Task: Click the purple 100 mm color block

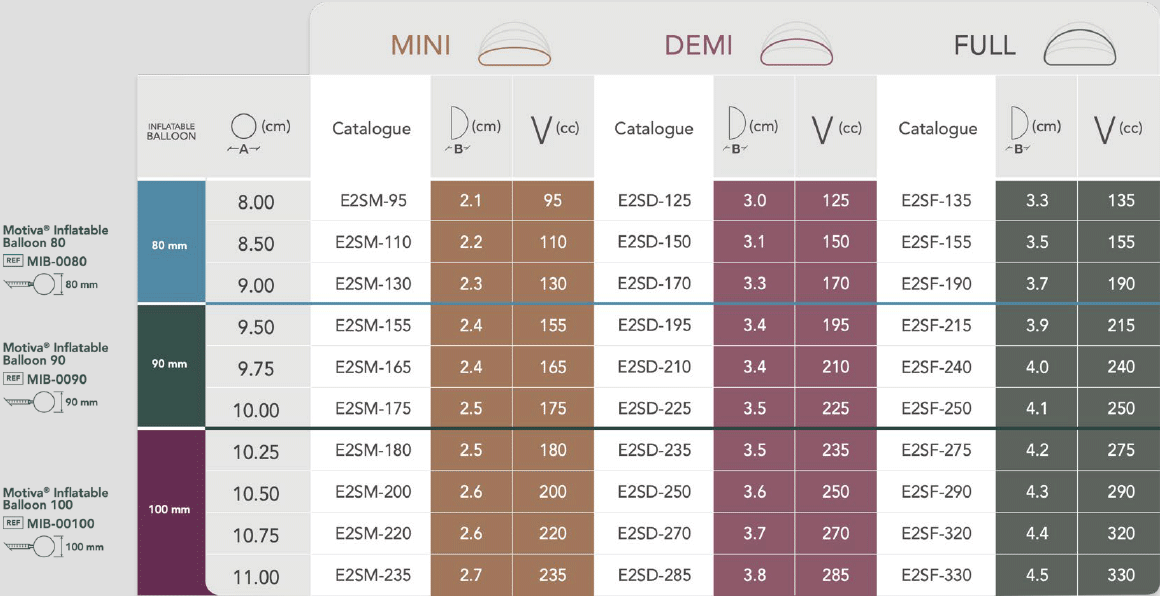Action: 170,510
